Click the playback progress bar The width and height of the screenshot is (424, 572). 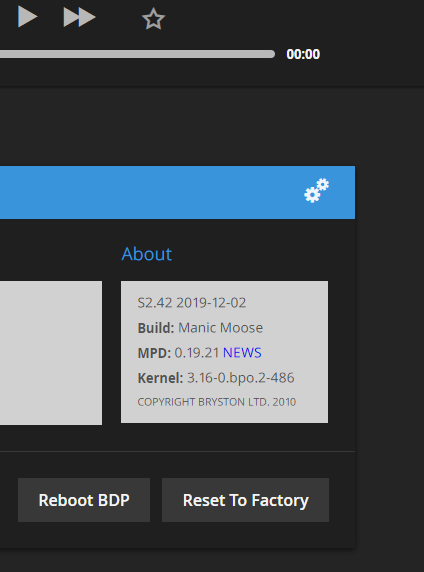click(137, 54)
